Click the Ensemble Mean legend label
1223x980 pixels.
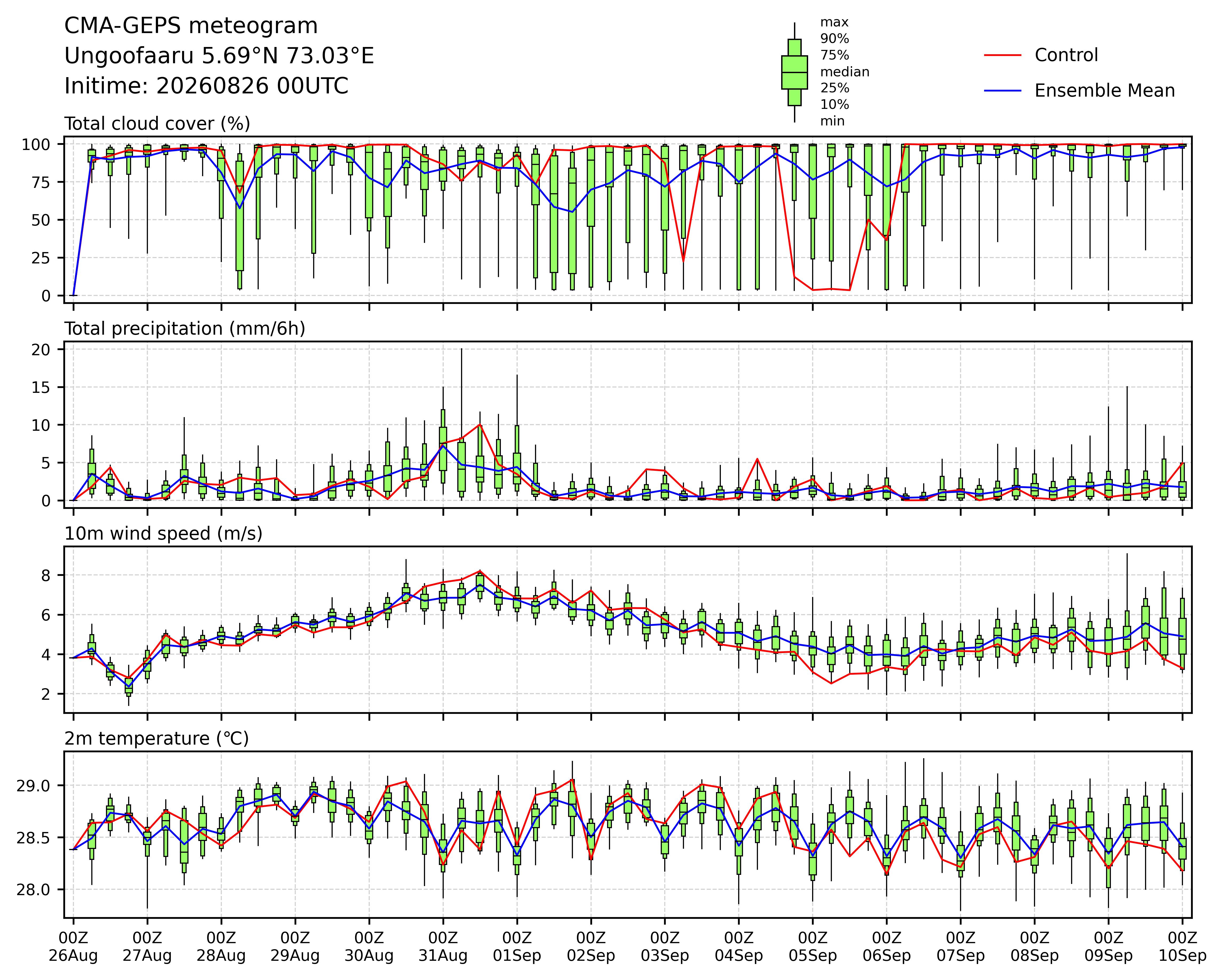(x=1104, y=91)
